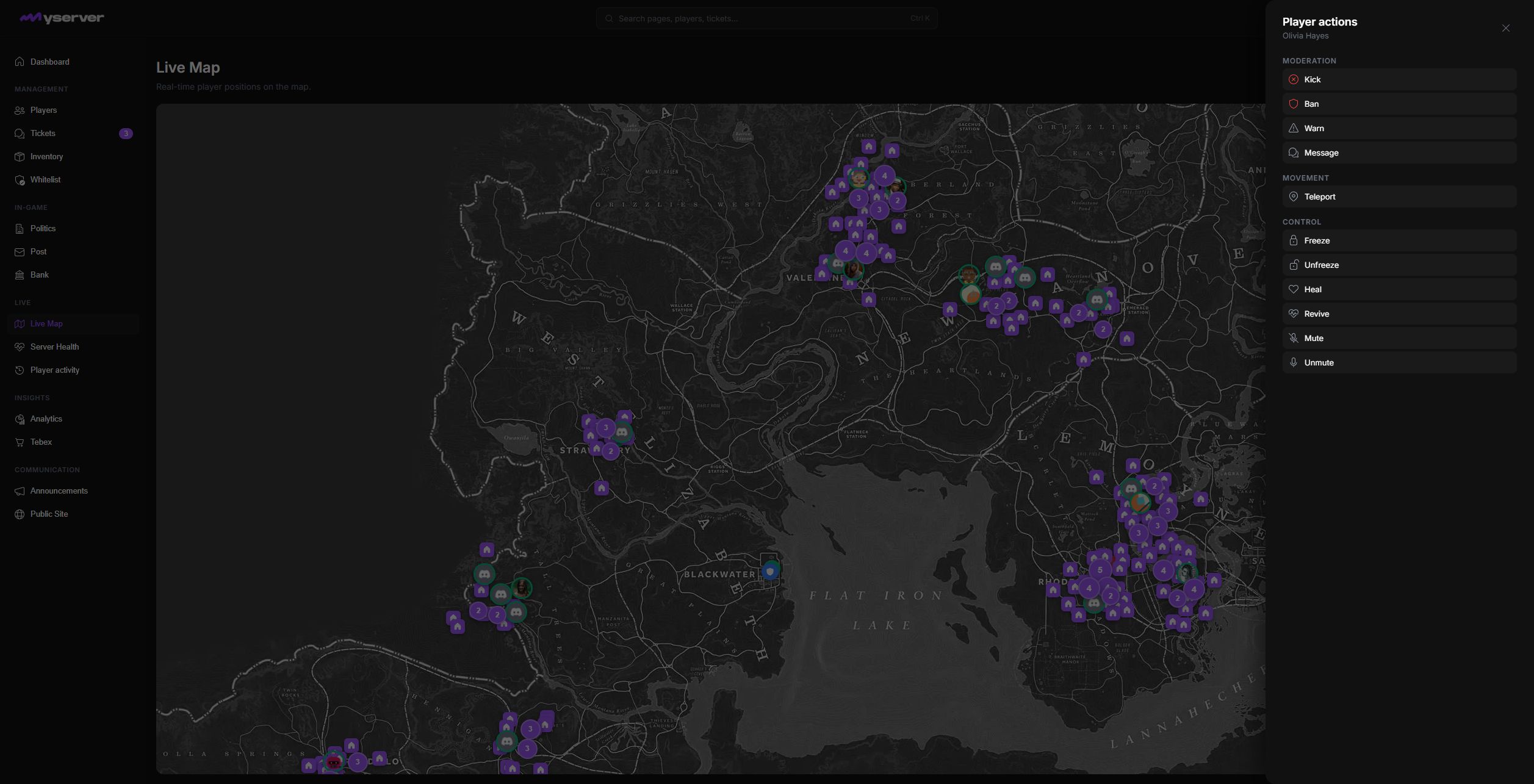Viewport: 1534px width, 784px height.
Task: Click the Dashboard home icon
Action: click(x=20, y=62)
